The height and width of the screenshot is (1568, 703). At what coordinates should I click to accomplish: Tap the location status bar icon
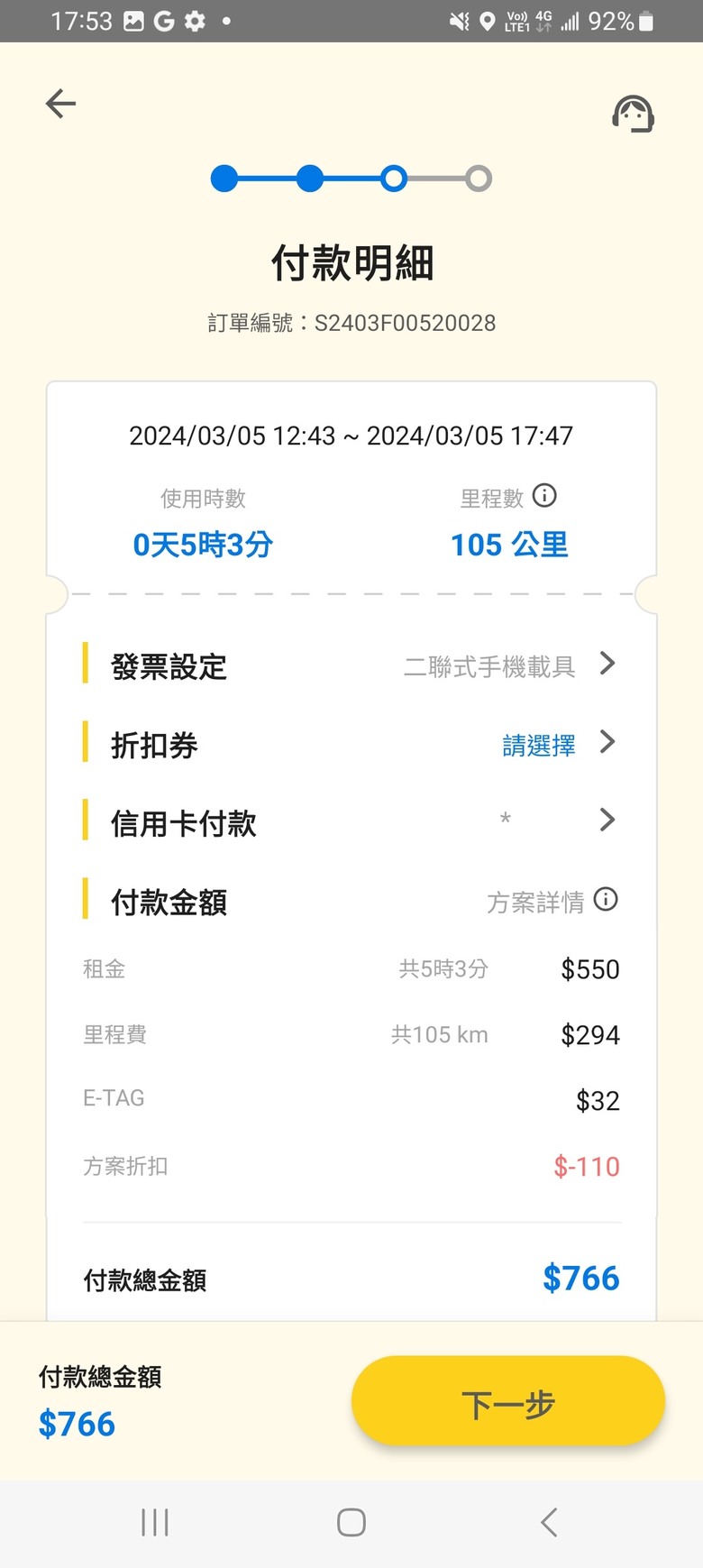coord(488,21)
